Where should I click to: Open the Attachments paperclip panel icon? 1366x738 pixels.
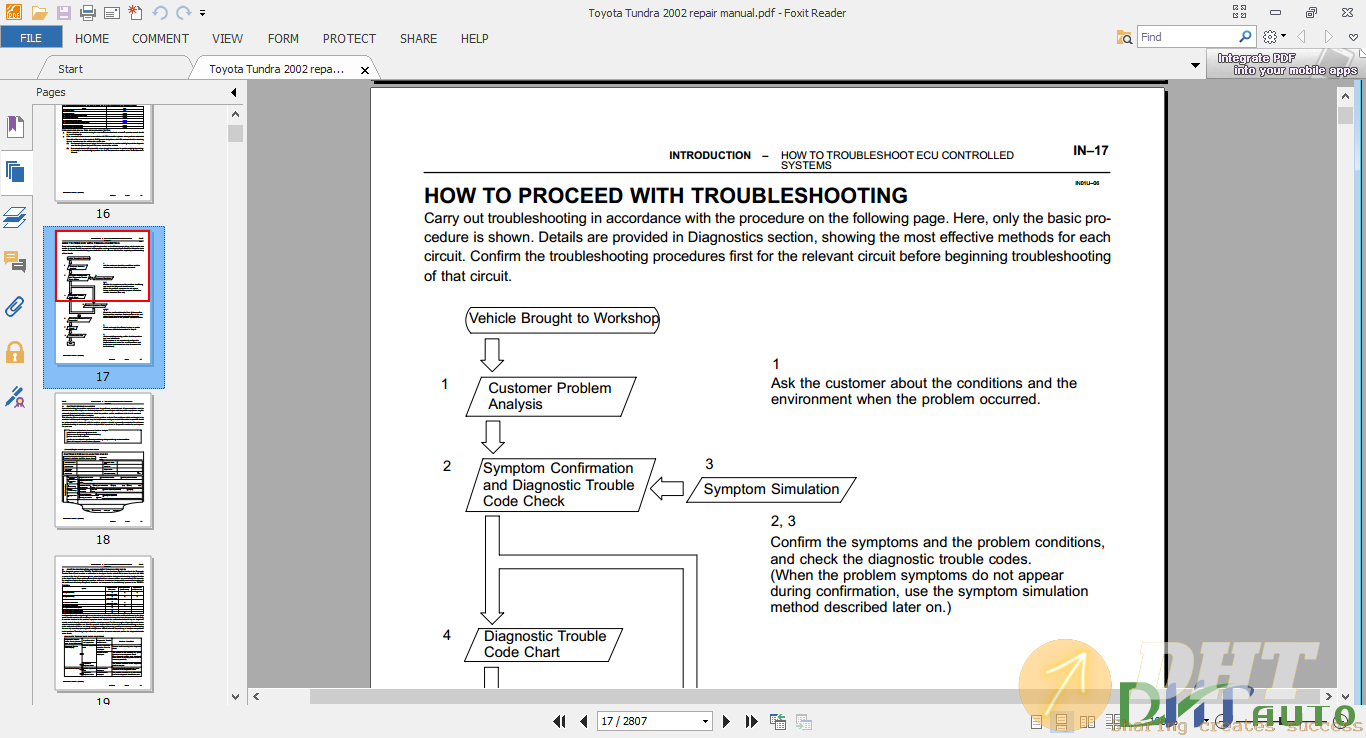(15, 307)
